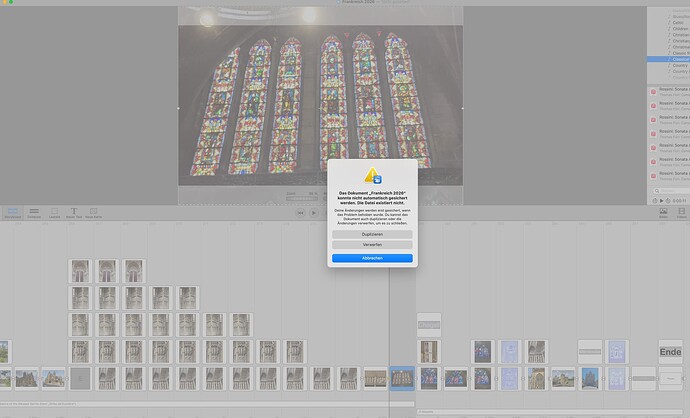The height and width of the screenshot is (418, 690).
Task: Select the Chapel title slide in storyboard
Action: point(429,325)
